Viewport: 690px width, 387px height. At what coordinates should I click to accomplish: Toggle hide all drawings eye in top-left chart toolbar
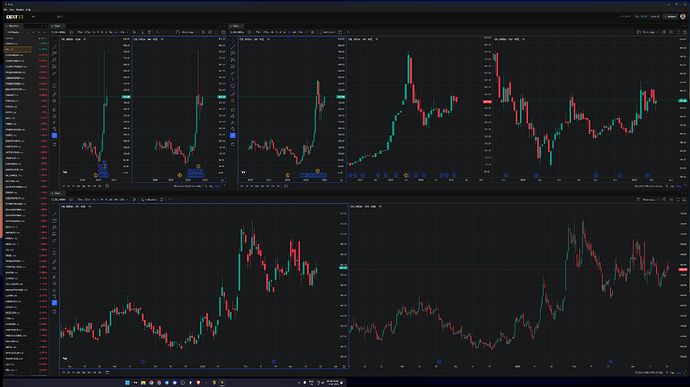pyautogui.click(x=55, y=129)
